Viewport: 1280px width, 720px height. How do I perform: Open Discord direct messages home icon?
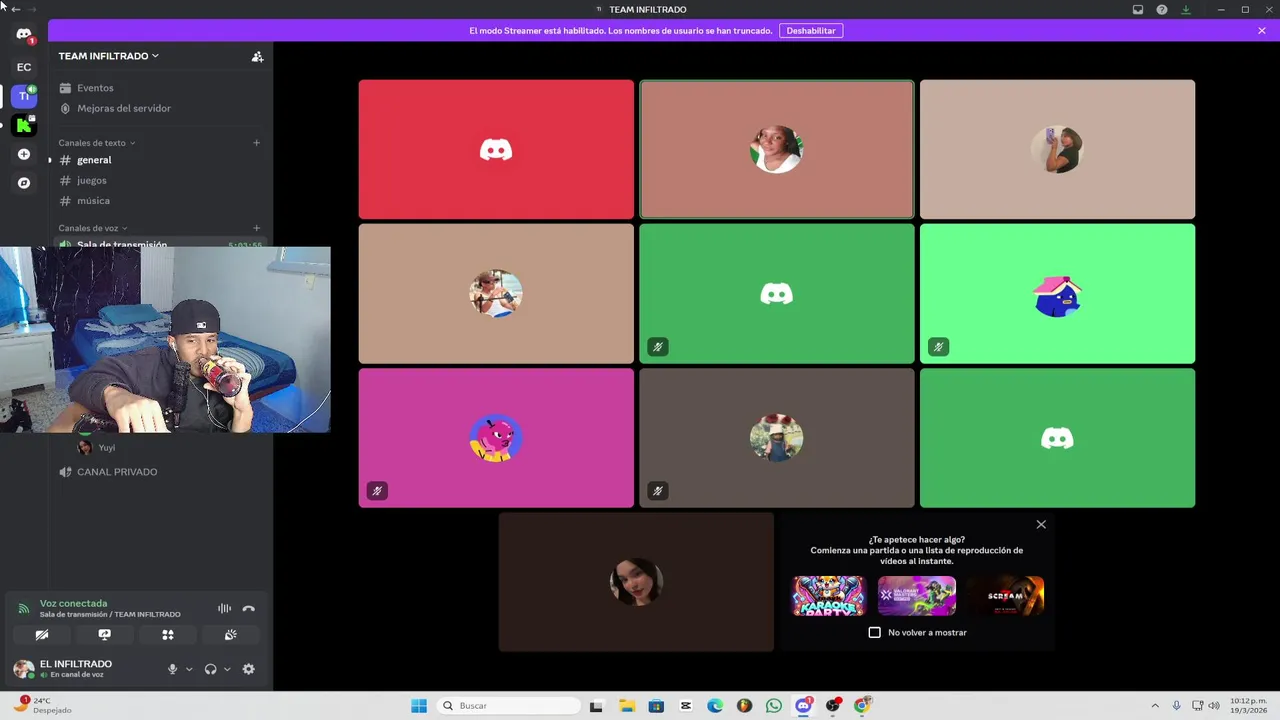(x=24, y=34)
